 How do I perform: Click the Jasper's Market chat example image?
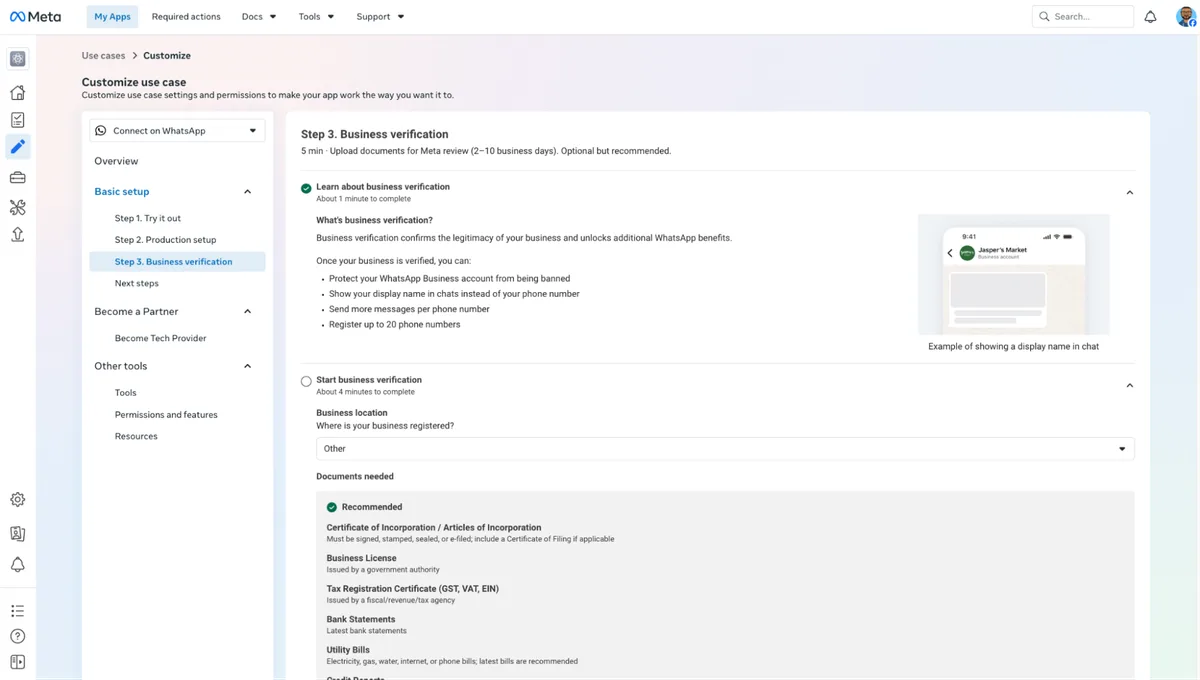(1013, 274)
